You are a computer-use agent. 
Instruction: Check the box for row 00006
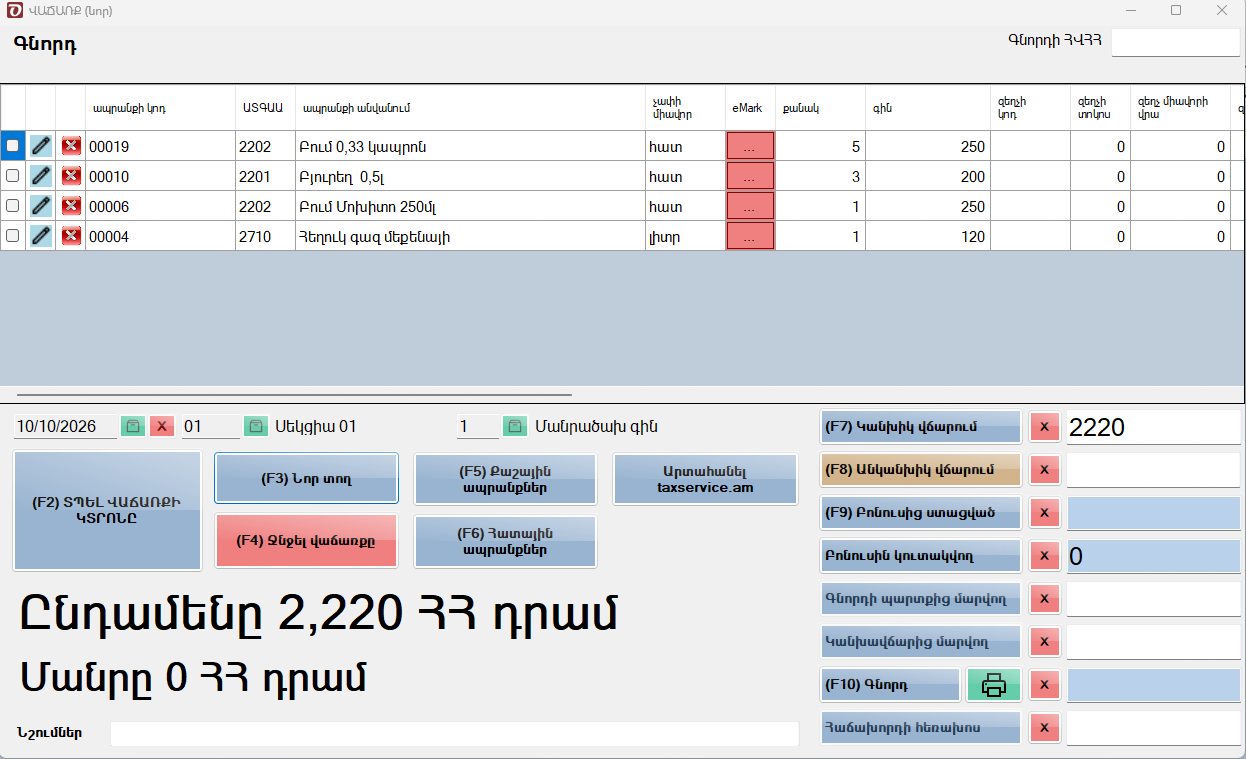[13, 206]
